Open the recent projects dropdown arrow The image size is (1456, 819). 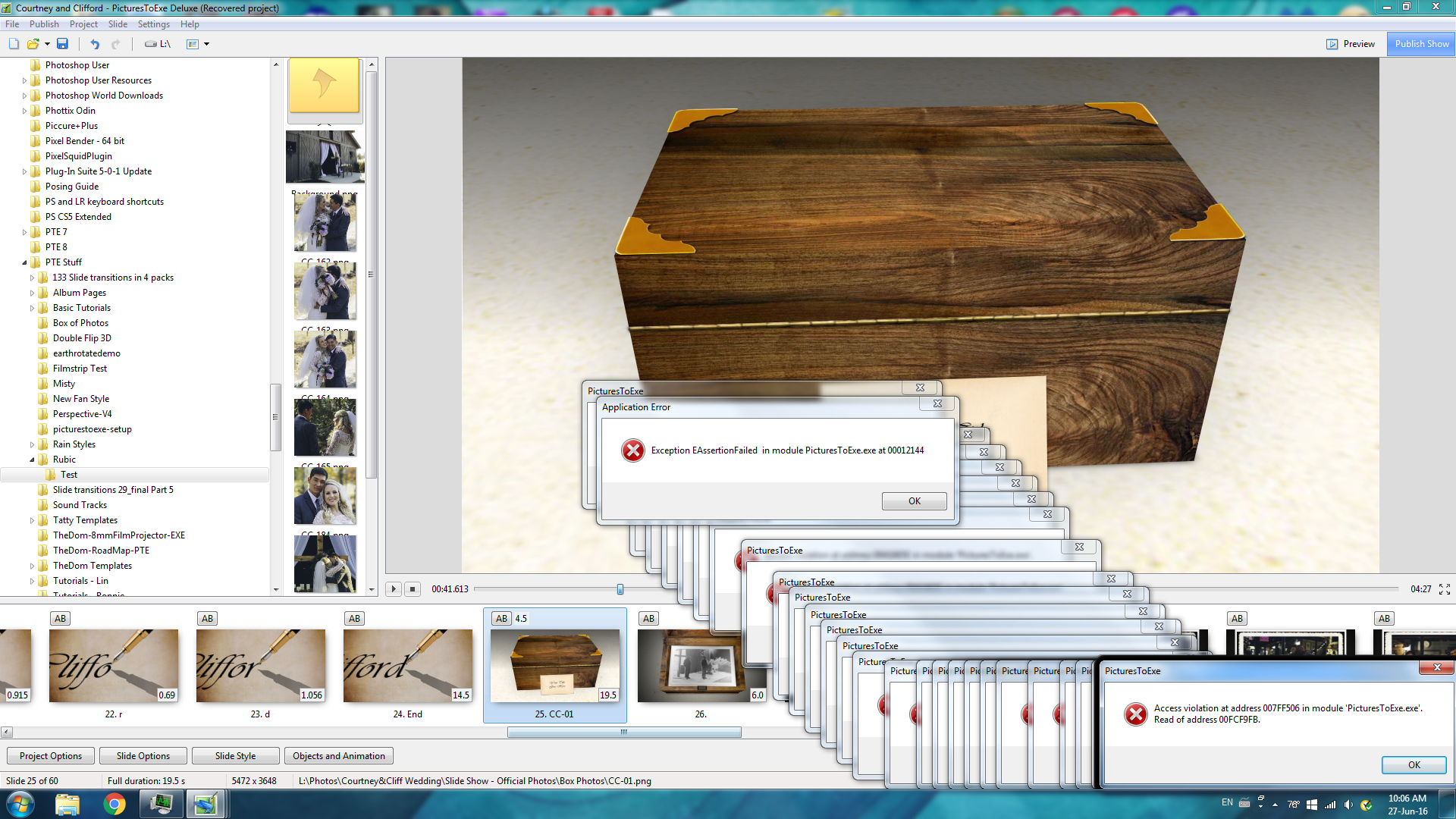click(x=47, y=44)
